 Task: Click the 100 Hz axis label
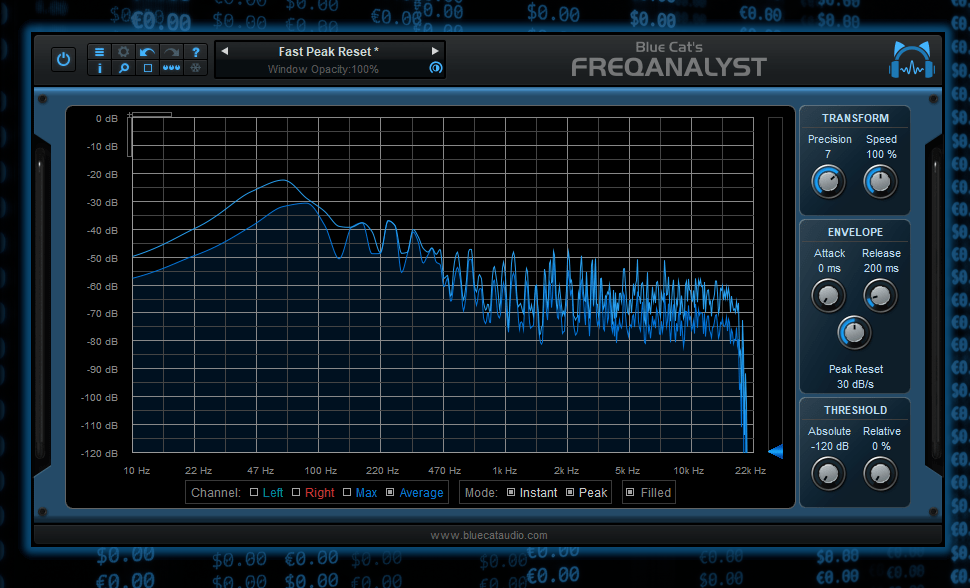tap(320, 470)
